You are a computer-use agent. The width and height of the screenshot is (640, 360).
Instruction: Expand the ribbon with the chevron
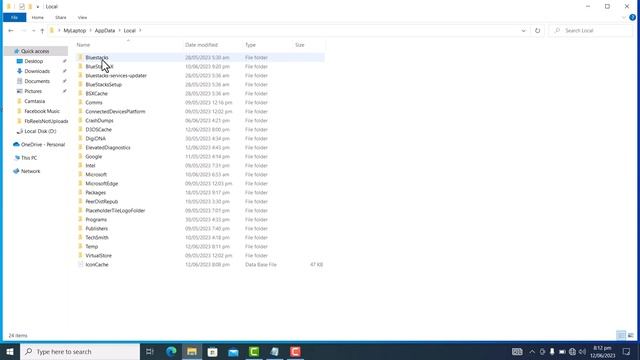point(624,18)
